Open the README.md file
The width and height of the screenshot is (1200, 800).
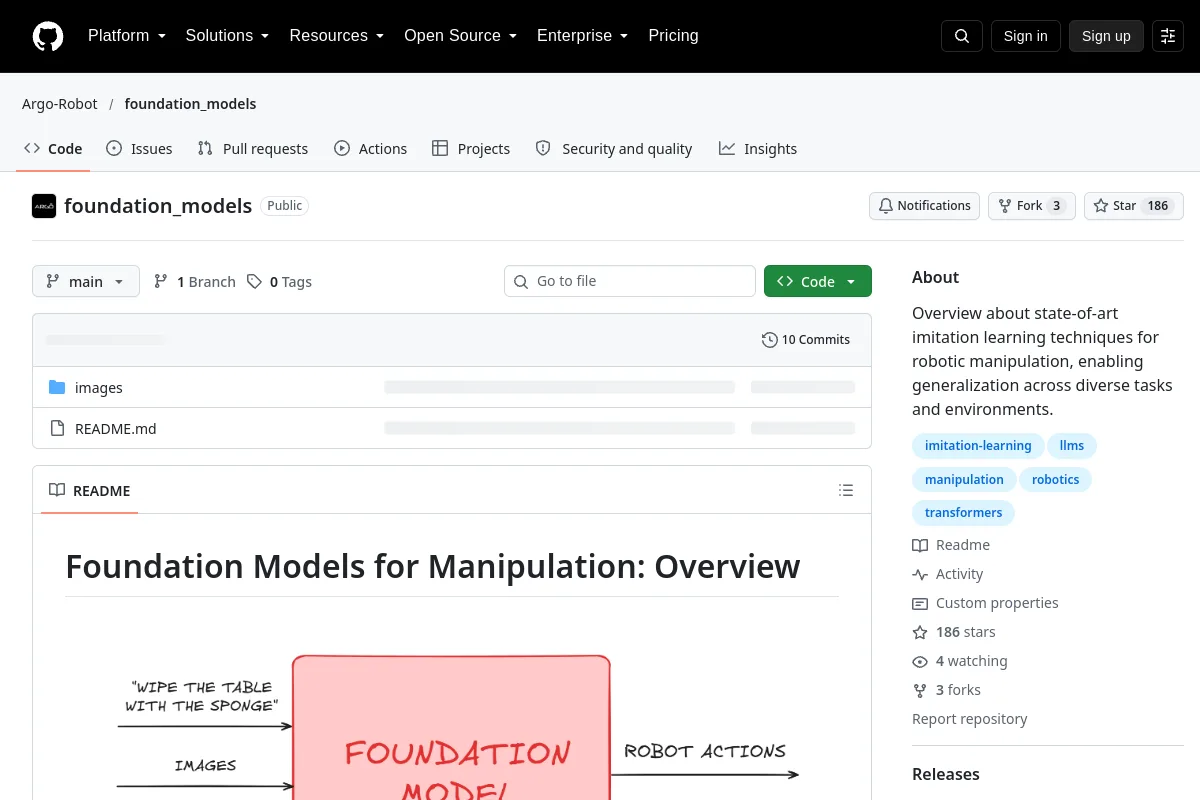coord(116,429)
